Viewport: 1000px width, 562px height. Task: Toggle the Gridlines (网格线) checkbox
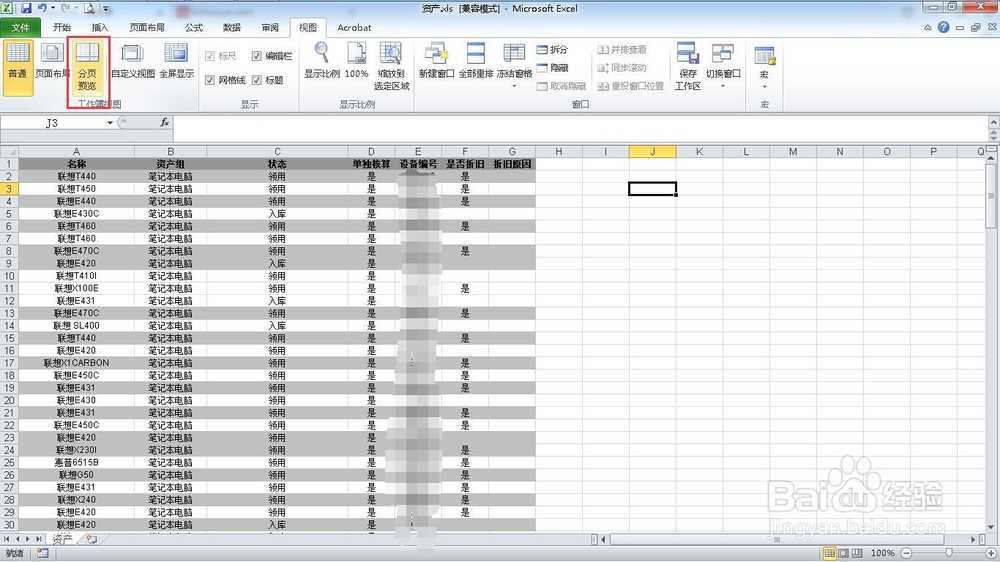210,80
